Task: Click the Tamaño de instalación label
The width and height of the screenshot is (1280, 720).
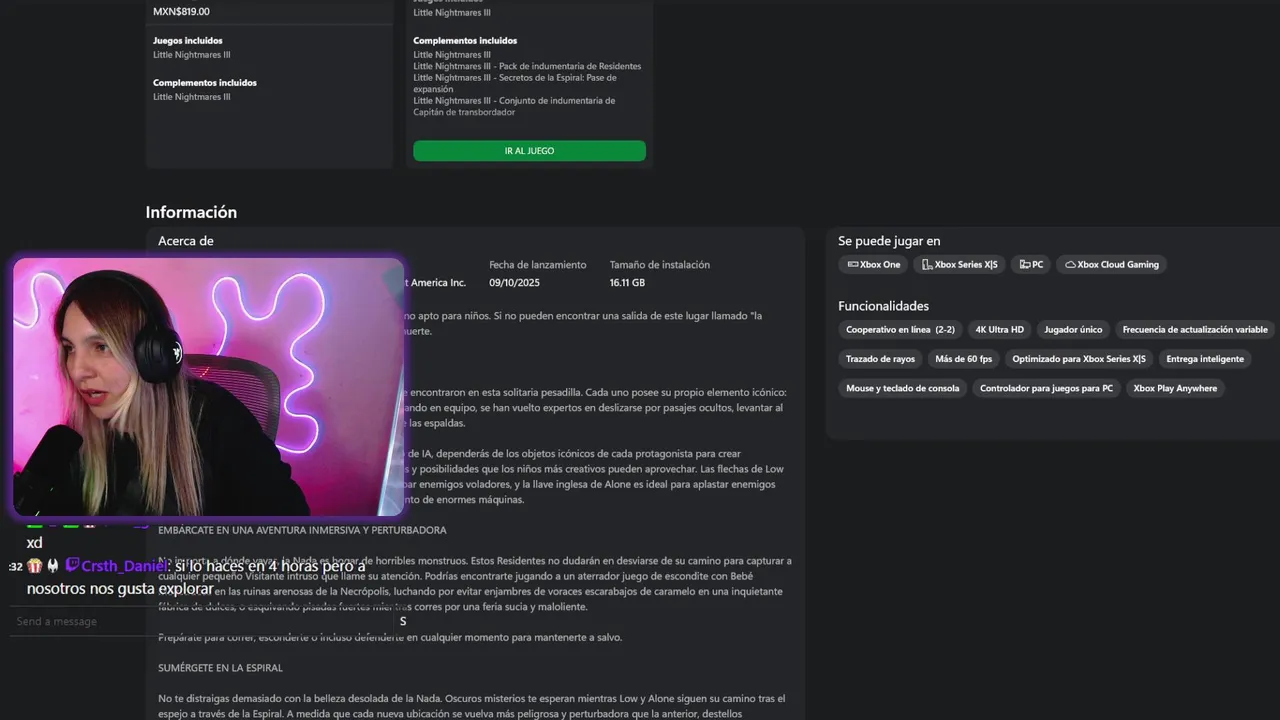Action: tap(660, 265)
